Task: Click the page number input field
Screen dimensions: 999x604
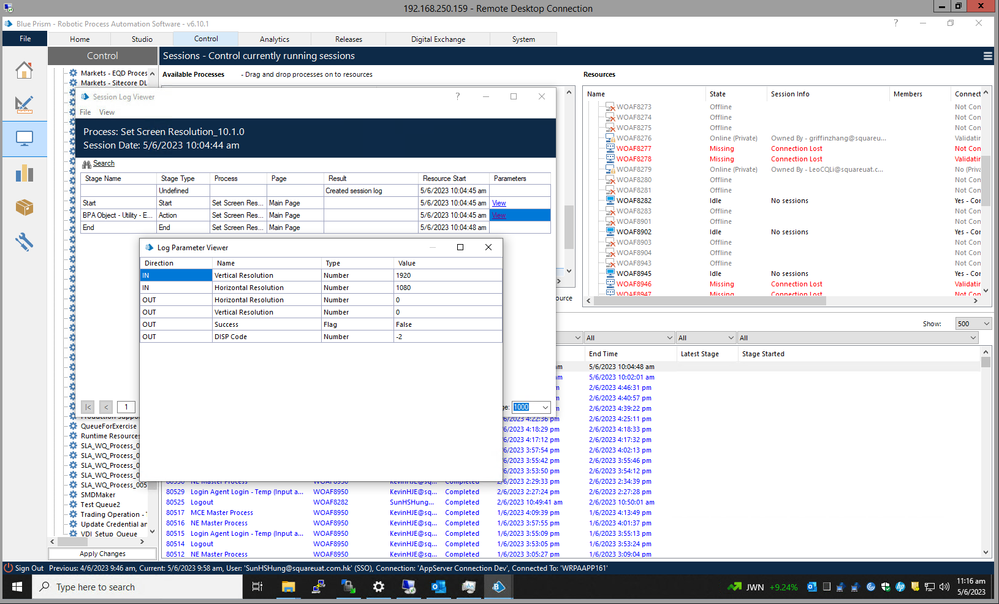Action: point(127,407)
